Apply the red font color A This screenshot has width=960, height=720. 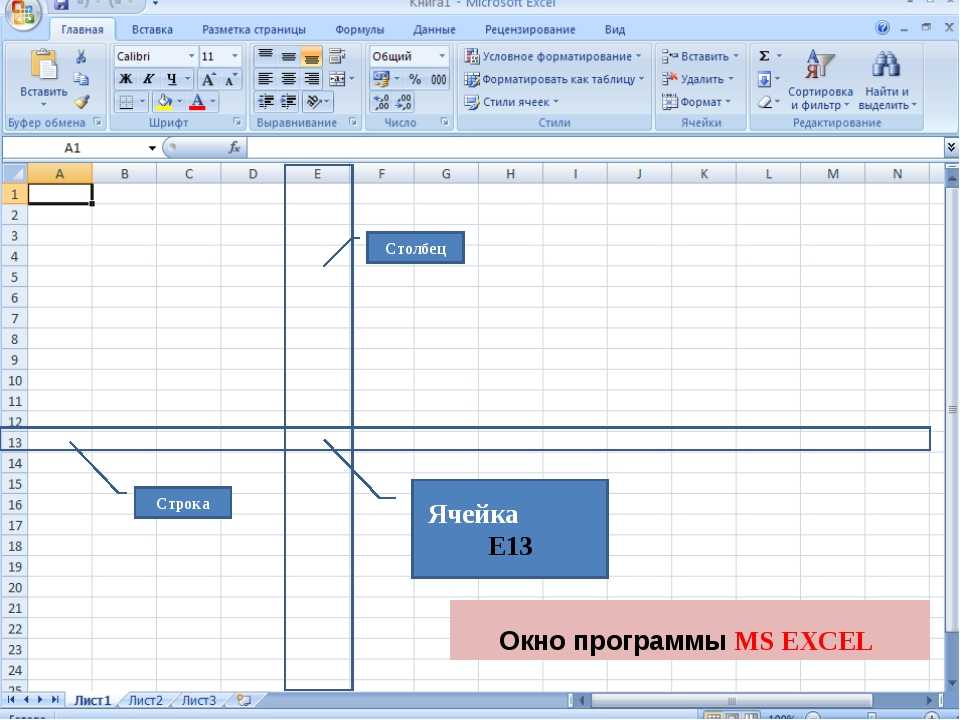point(197,102)
